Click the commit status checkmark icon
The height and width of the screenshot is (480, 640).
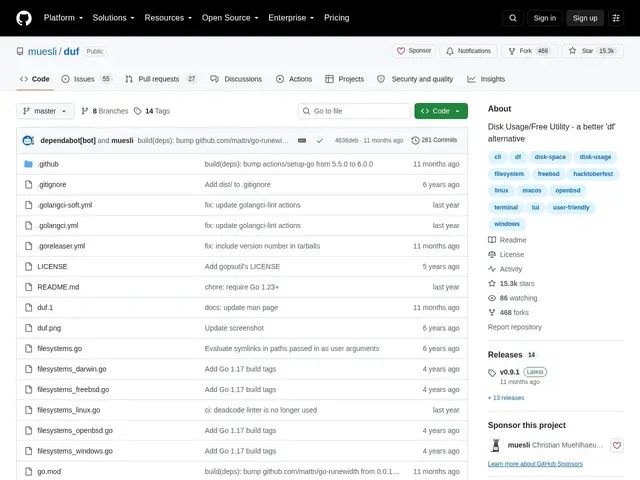click(320, 140)
